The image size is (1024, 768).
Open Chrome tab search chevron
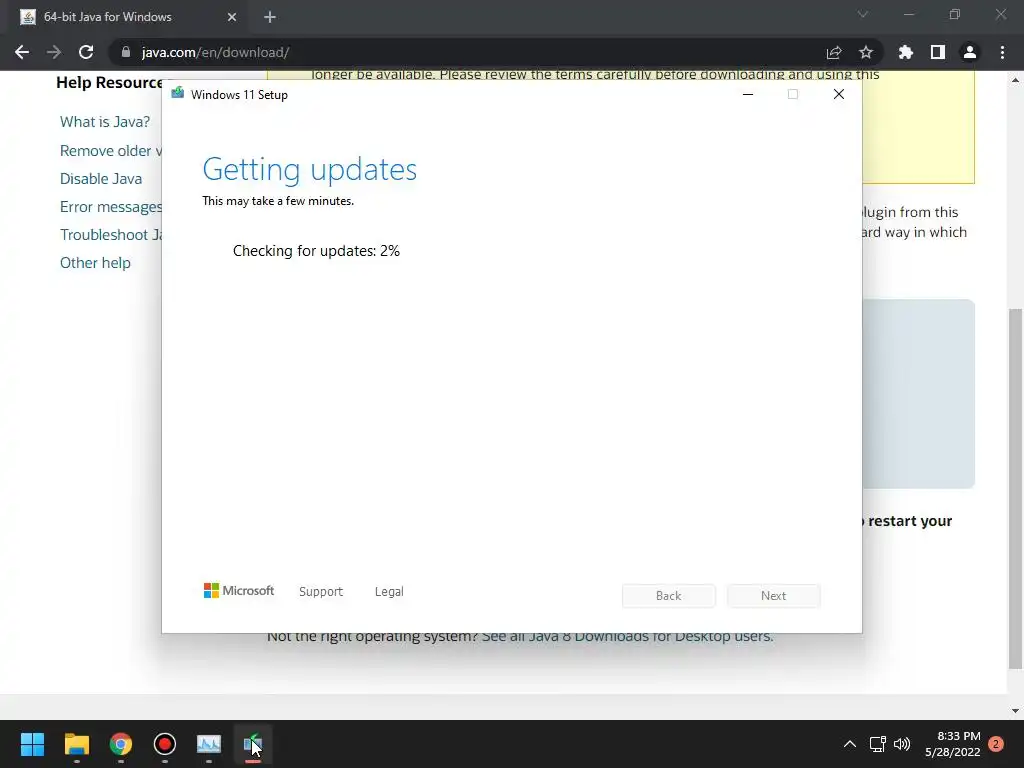tap(863, 14)
